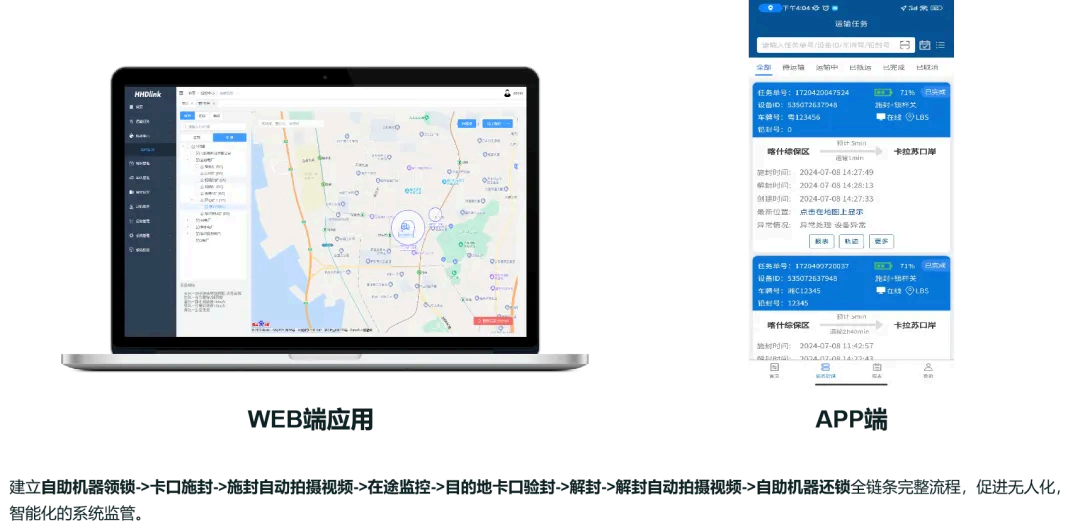Viewport: 1080px width, 529px height.
Task: Click the 报表 button
Action: click(821, 241)
